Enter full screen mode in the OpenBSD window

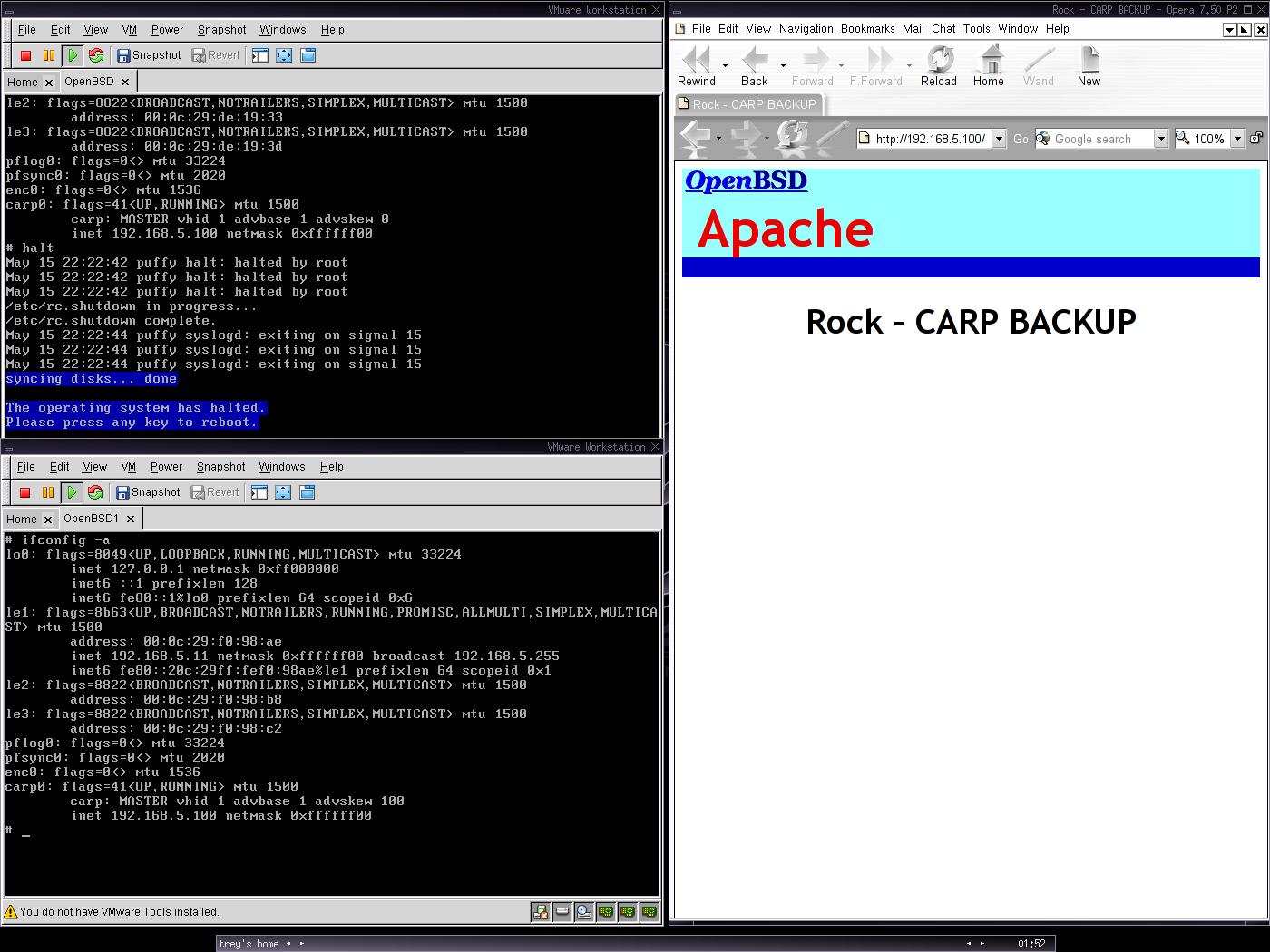point(284,55)
